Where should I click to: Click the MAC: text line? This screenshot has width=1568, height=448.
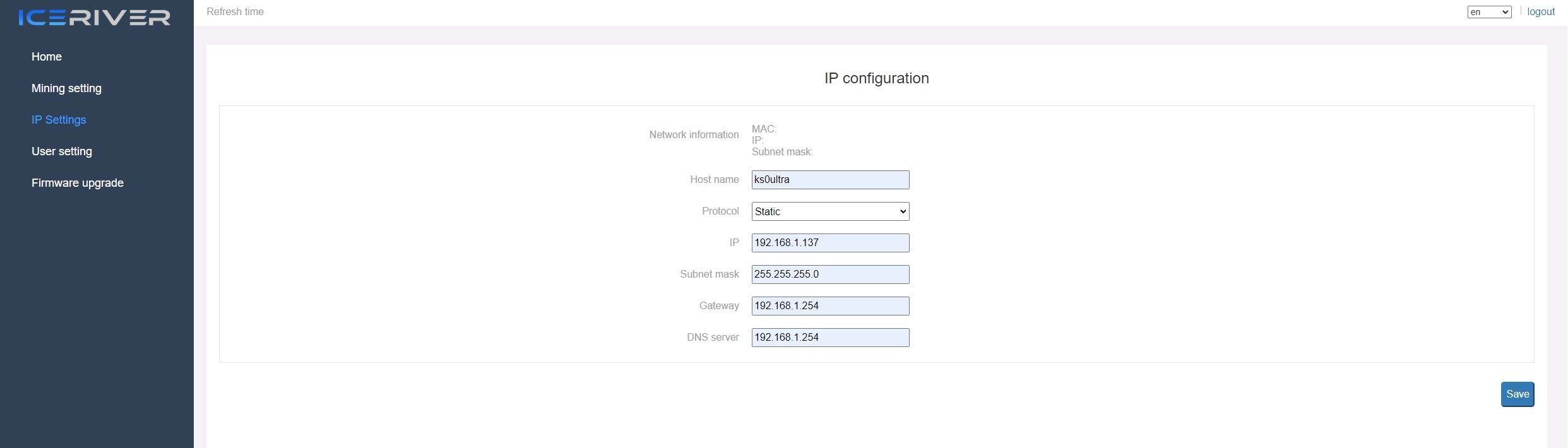click(x=764, y=129)
